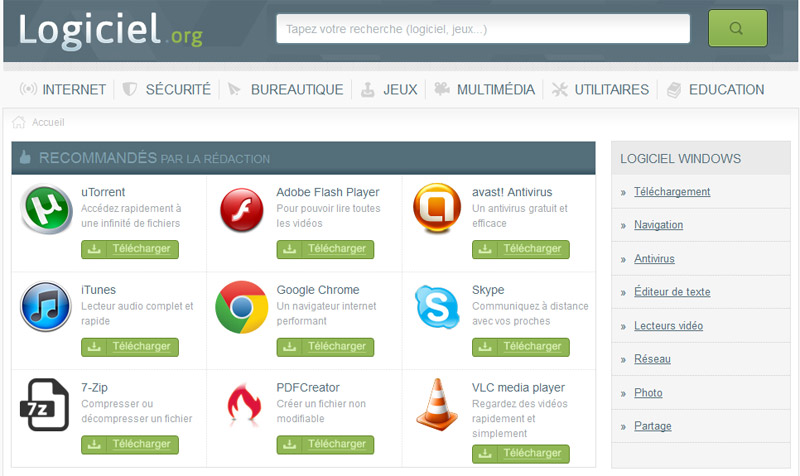800x476 pixels.
Task: Click the Skype title text
Action: [488, 290]
